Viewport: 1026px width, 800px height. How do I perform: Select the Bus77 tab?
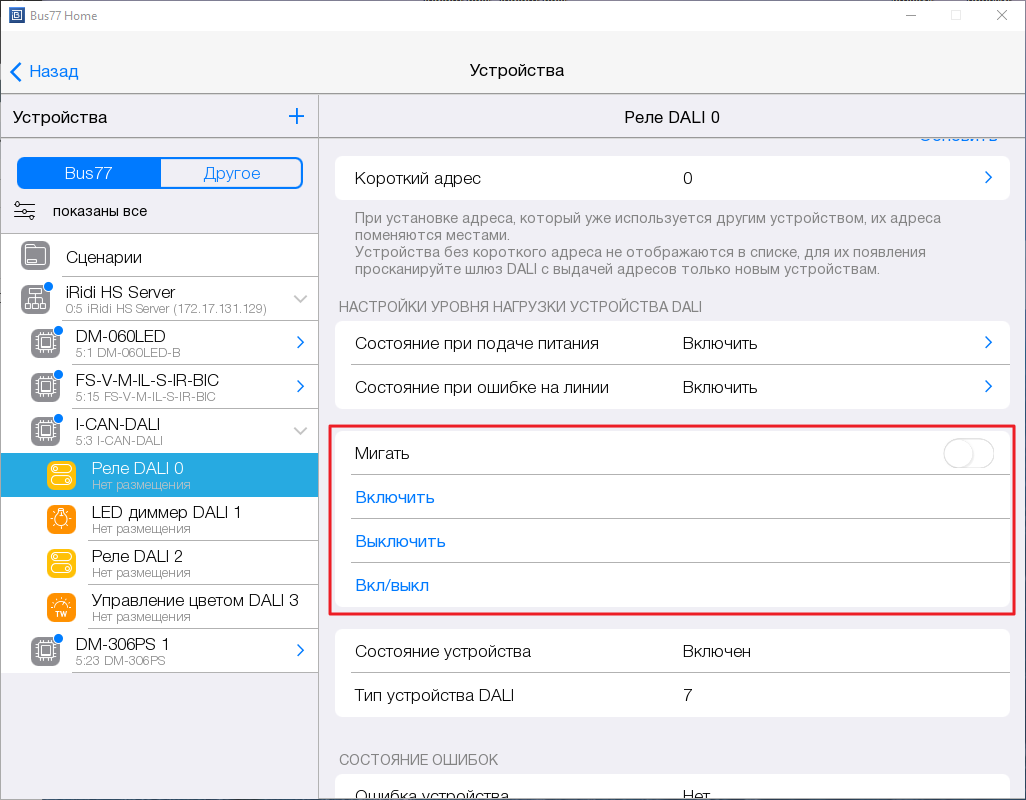tap(89, 173)
